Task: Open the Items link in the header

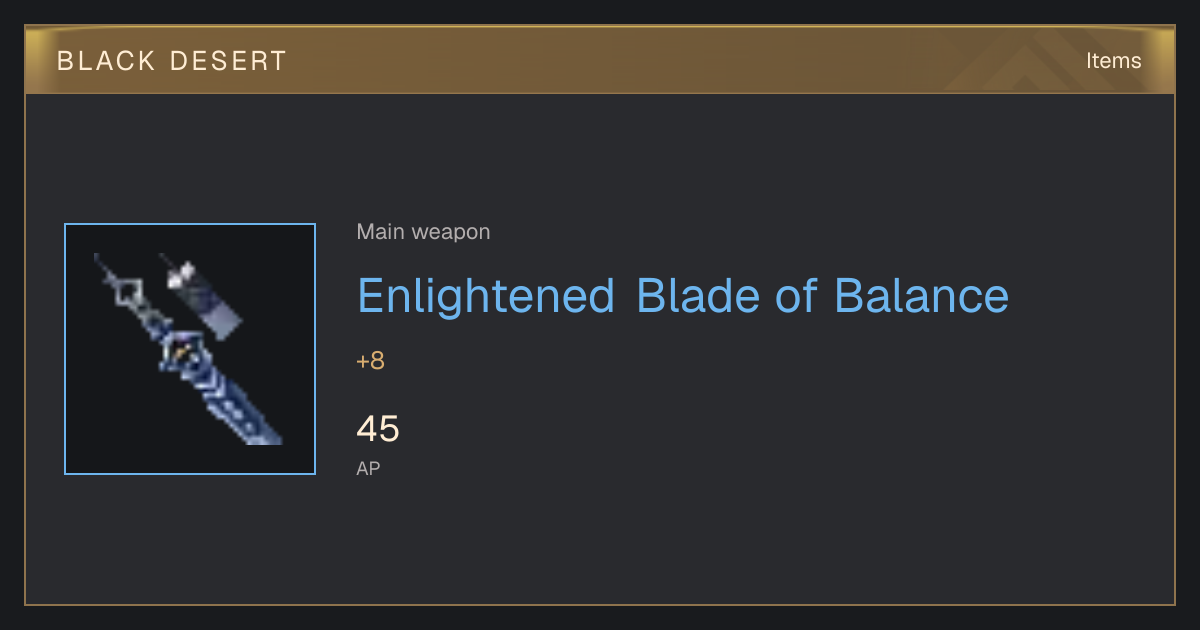Action: coord(1113,61)
